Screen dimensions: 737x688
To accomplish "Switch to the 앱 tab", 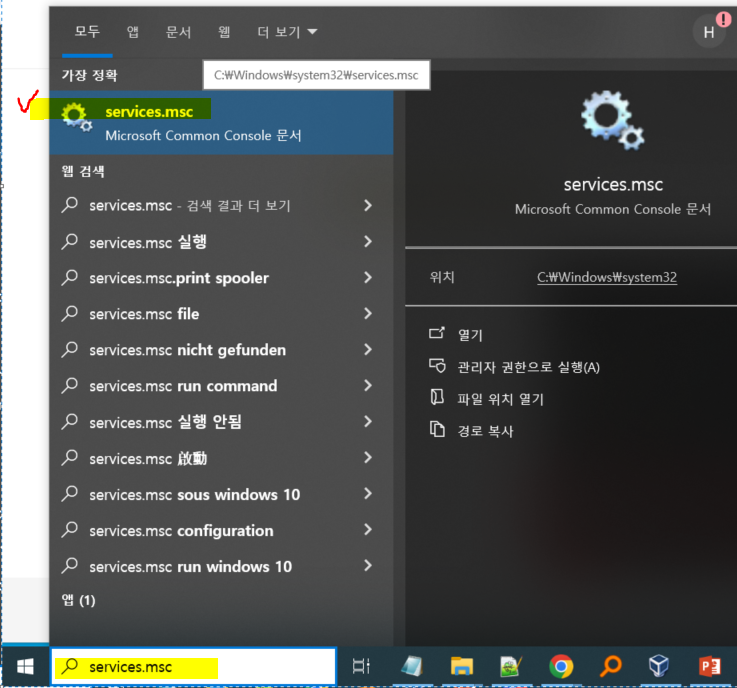I will (133, 32).
